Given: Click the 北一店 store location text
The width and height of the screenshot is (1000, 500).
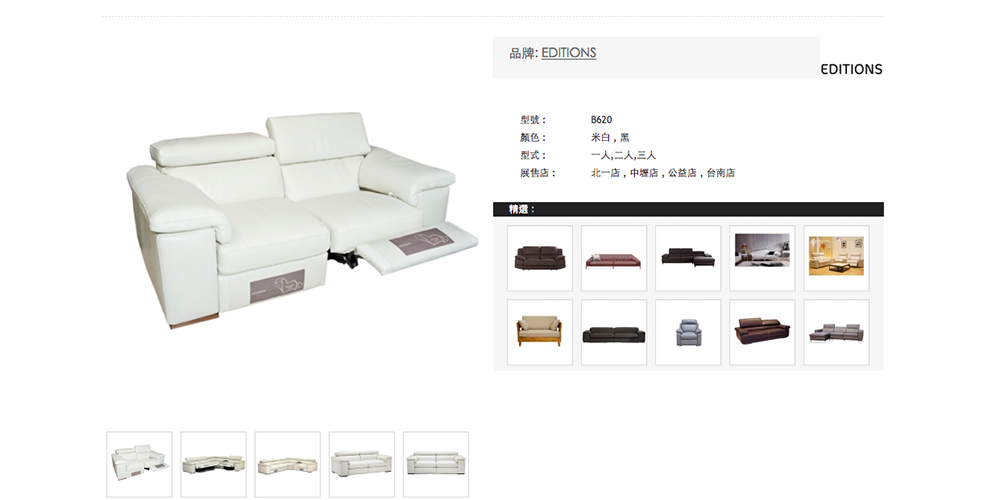Looking at the screenshot, I should [605, 173].
